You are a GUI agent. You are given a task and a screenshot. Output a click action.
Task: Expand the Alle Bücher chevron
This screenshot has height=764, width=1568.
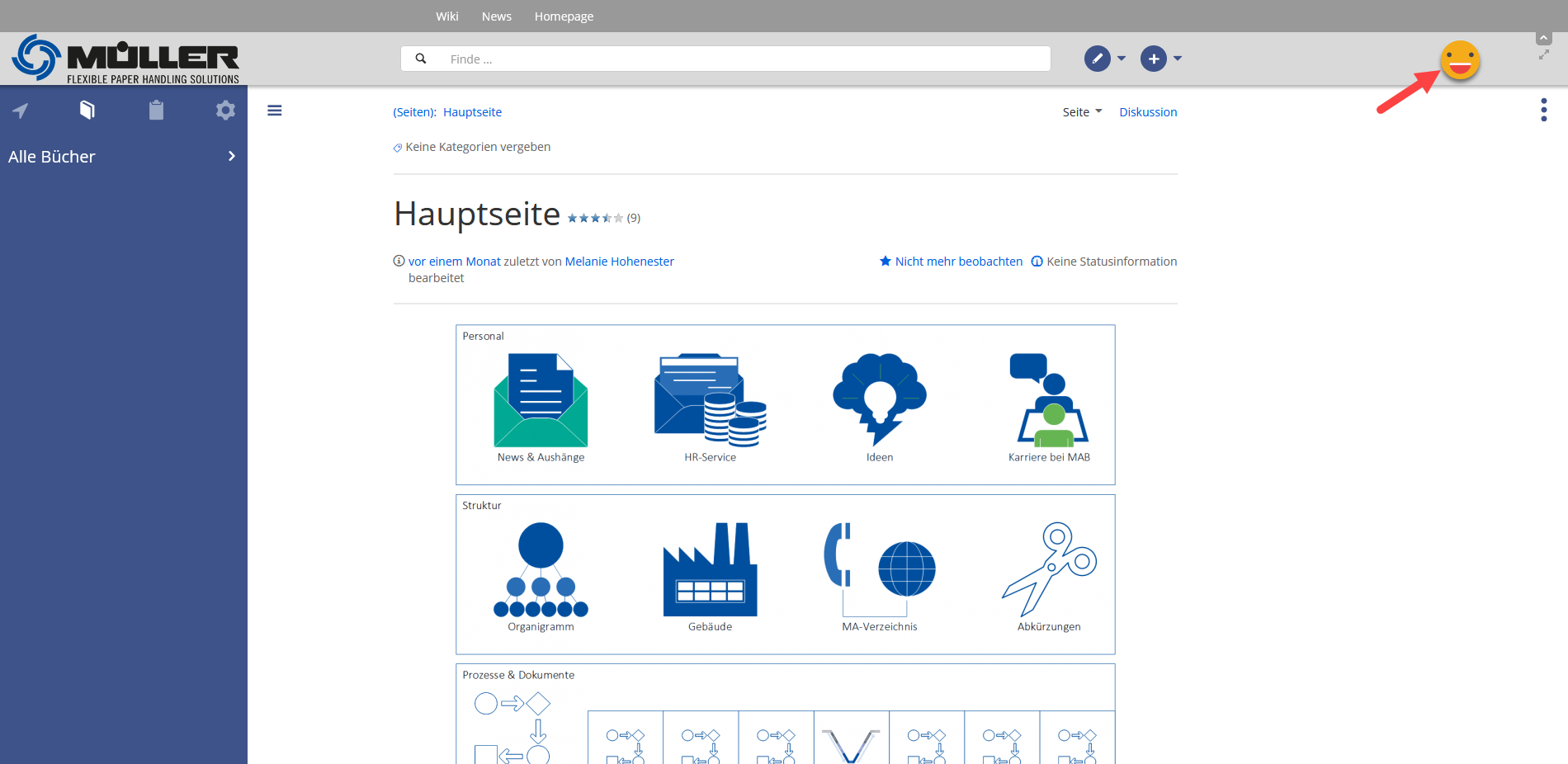(x=231, y=156)
